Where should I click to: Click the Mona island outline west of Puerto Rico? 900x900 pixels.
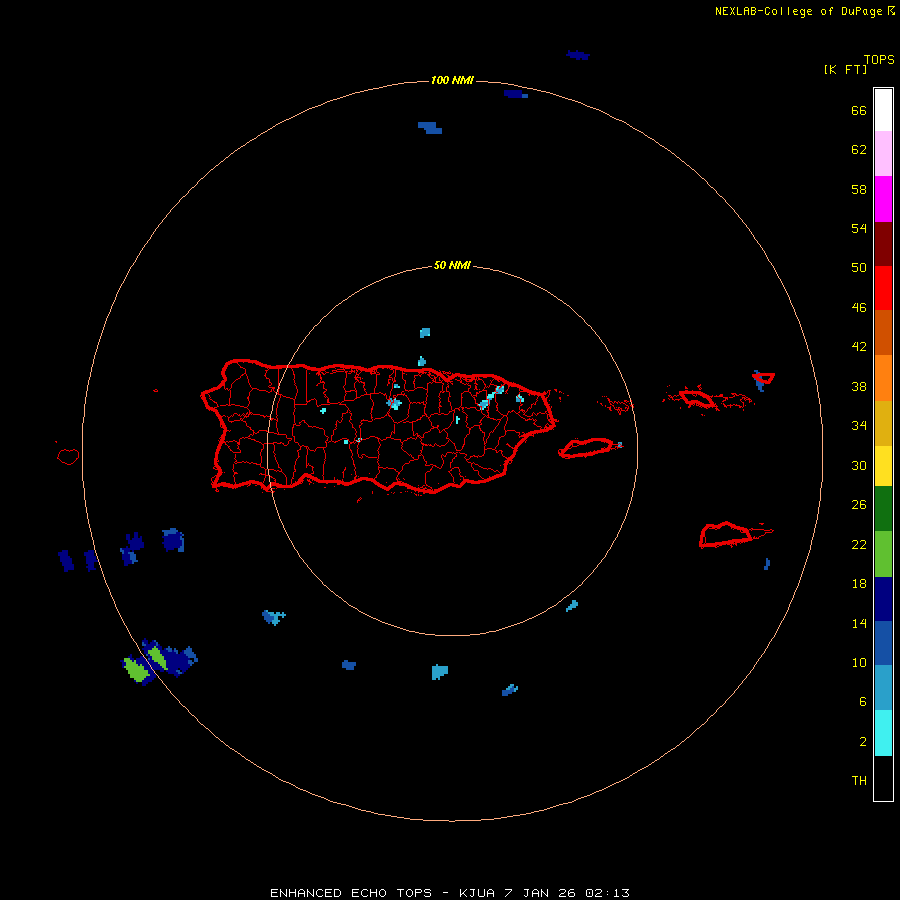pyautogui.click(x=68, y=456)
